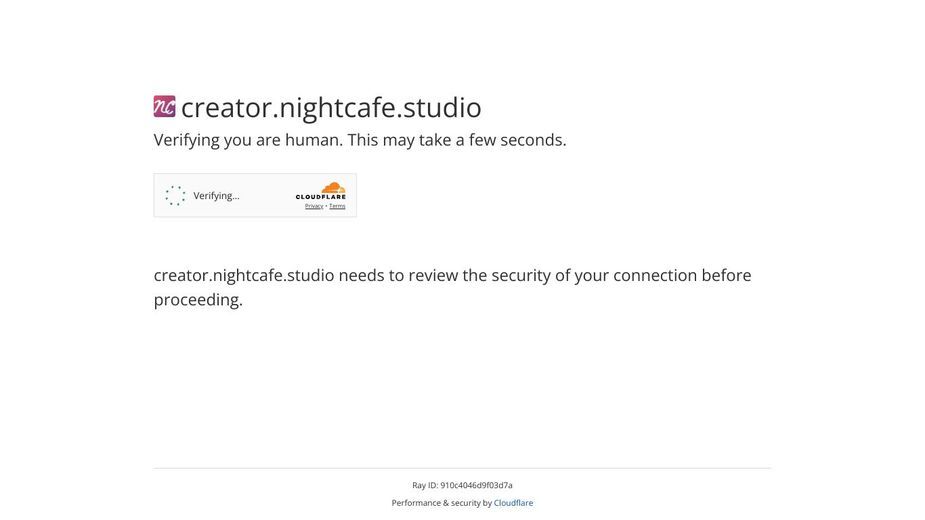Click the creator.nightcafe.studio heading

[x=331, y=107]
